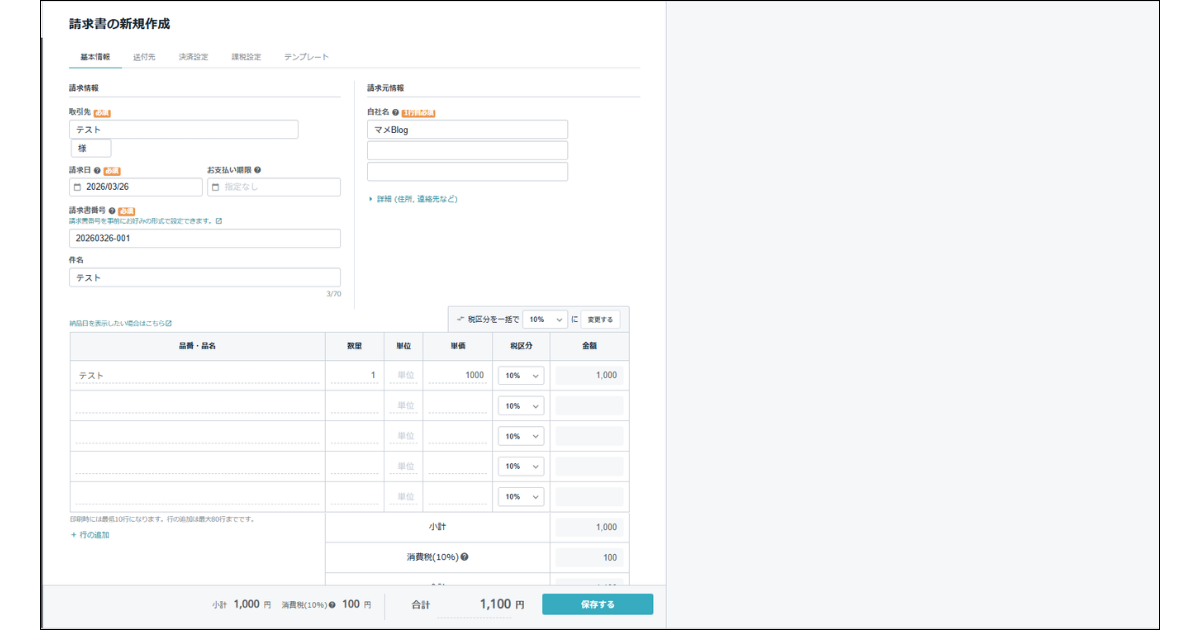Click the help icon beside お支払い期限
Screen dimensions: 1200x630
[258, 171]
